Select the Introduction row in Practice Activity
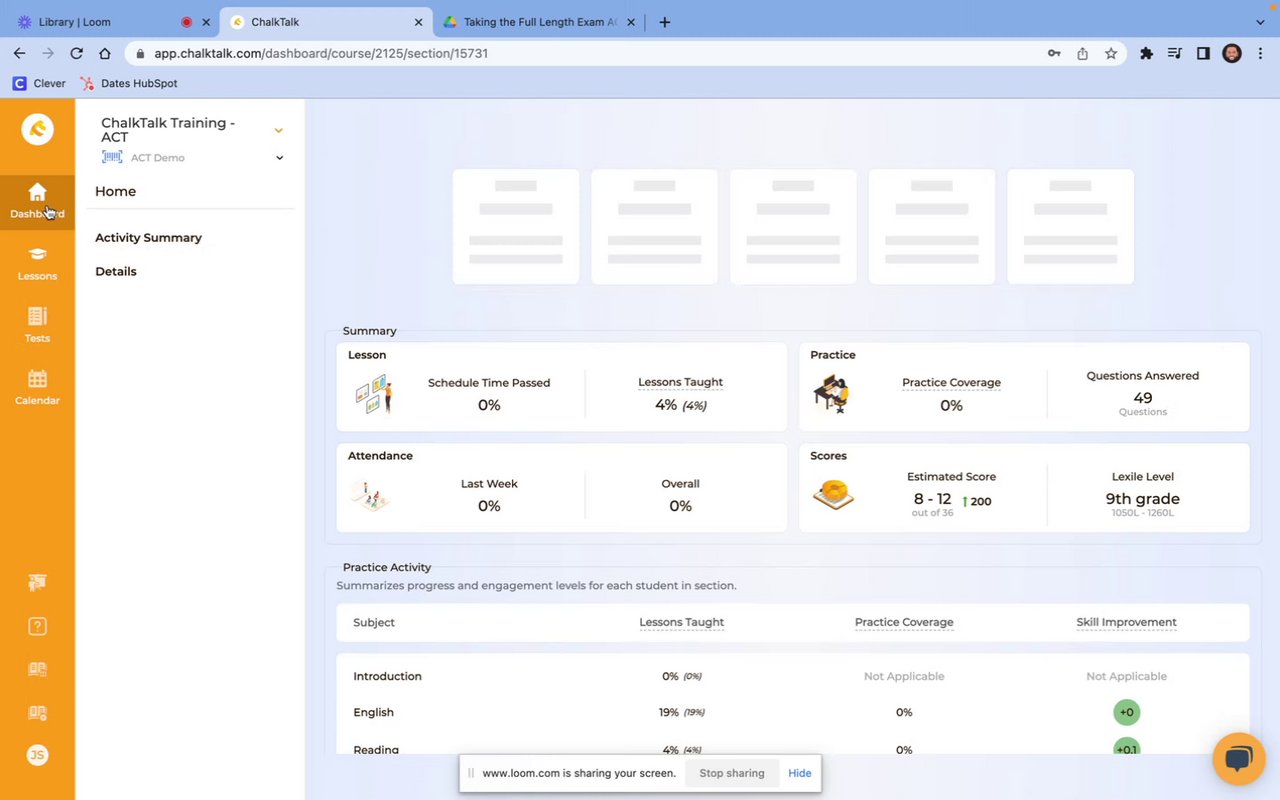This screenshot has height=800, width=1280. (x=792, y=676)
